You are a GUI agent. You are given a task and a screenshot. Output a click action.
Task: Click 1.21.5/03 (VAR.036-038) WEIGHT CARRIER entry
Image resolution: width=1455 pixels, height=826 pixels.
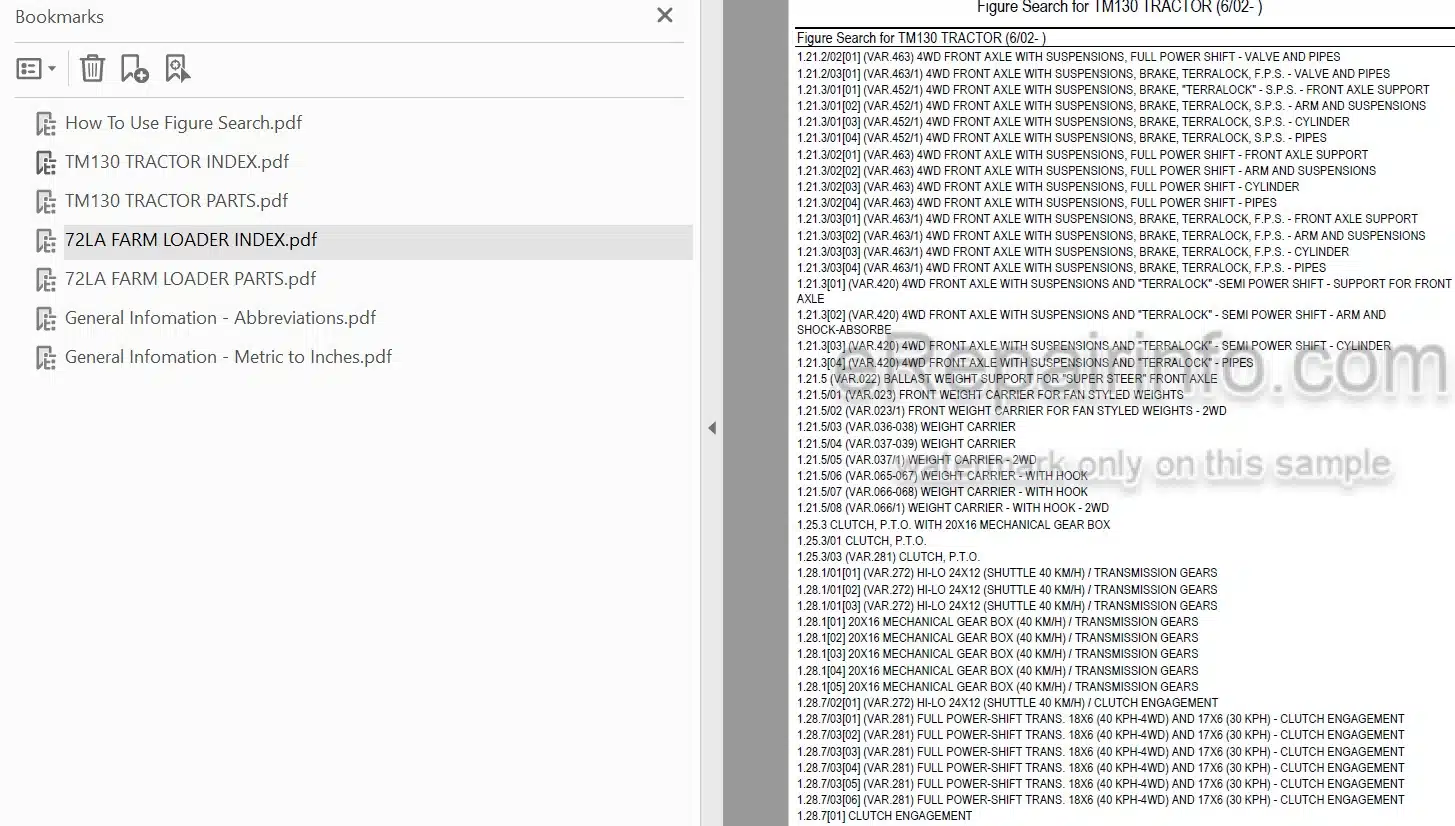(x=906, y=427)
